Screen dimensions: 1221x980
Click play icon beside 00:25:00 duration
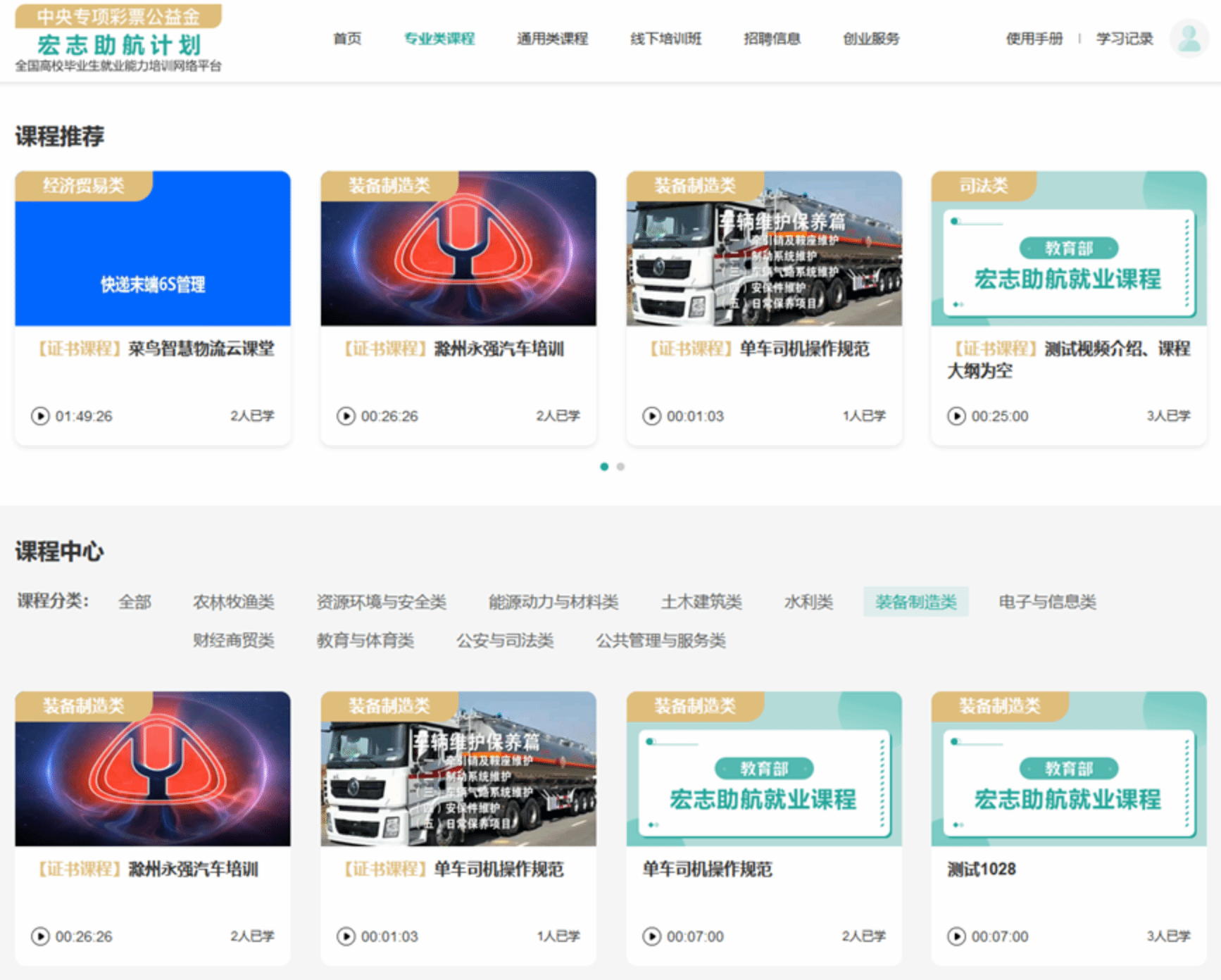pos(956,416)
